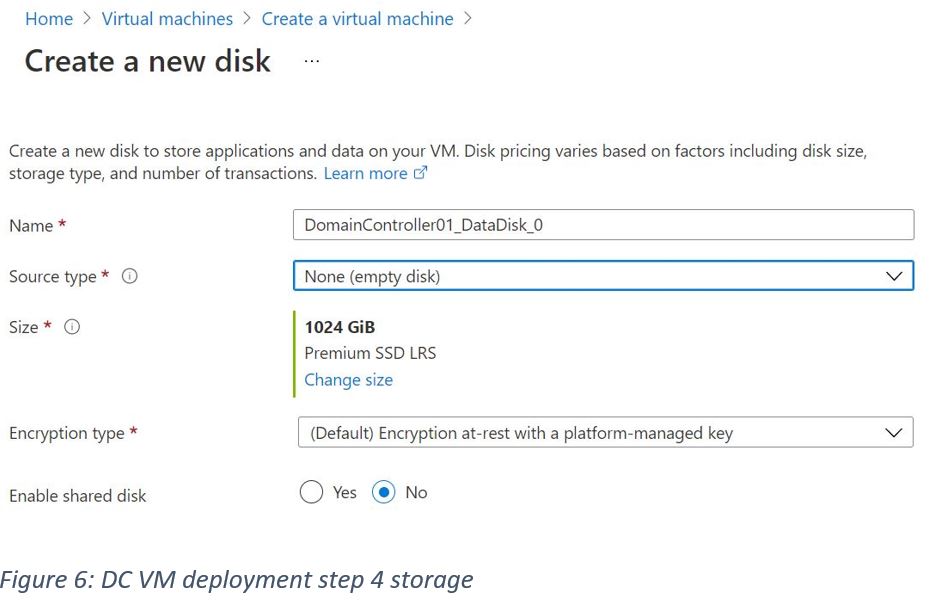
Task: Open the Encryption type dropdown
Action: (605, 433)
